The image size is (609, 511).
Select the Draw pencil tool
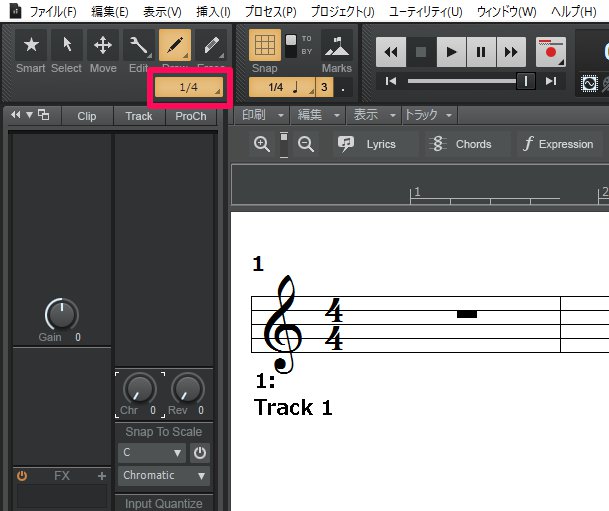(175, 45)
